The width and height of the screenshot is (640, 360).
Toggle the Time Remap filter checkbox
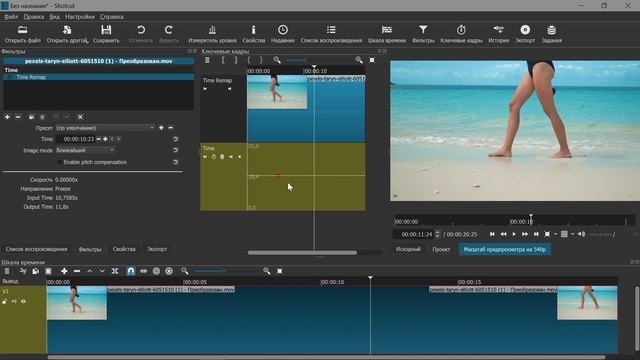pos(11,77)
